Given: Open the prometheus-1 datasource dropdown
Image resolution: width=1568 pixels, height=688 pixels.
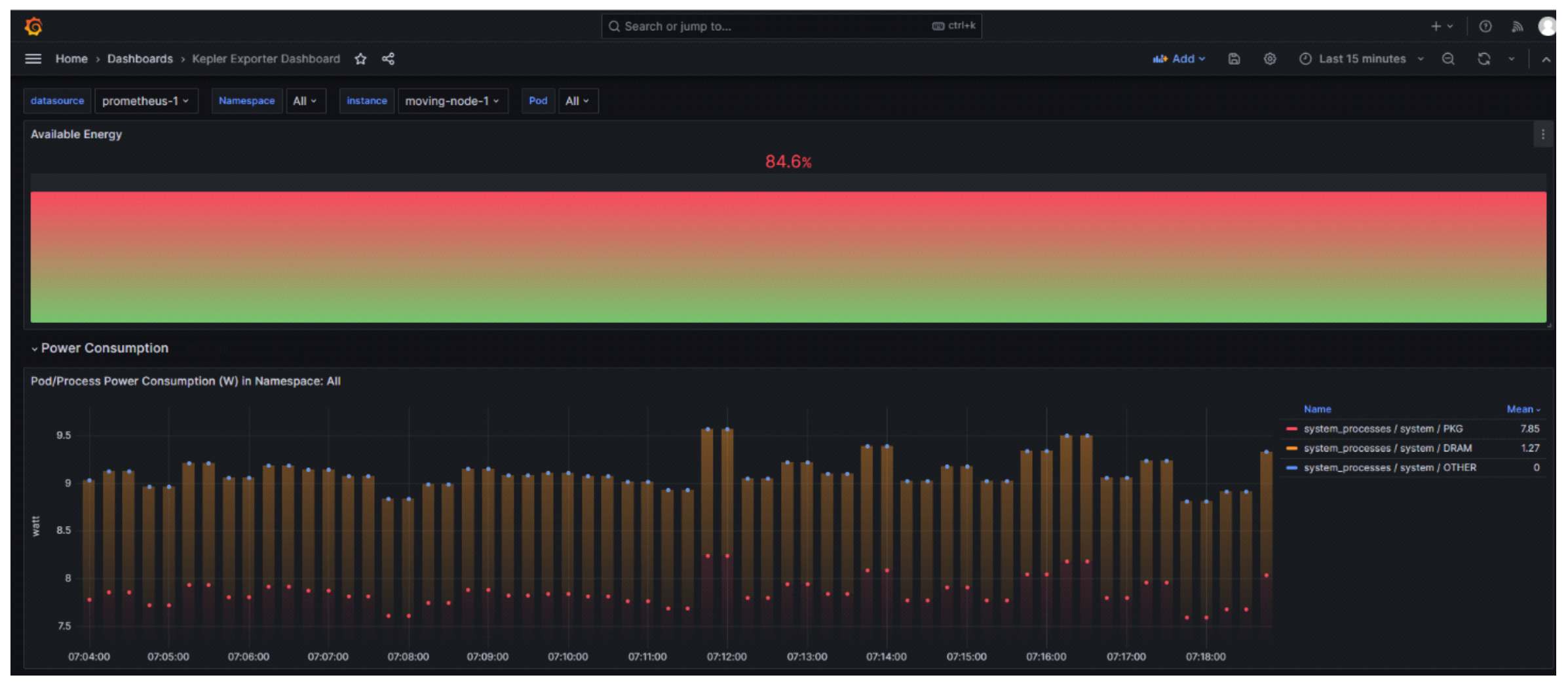Looking at the screenshot, I should [145, 101].
